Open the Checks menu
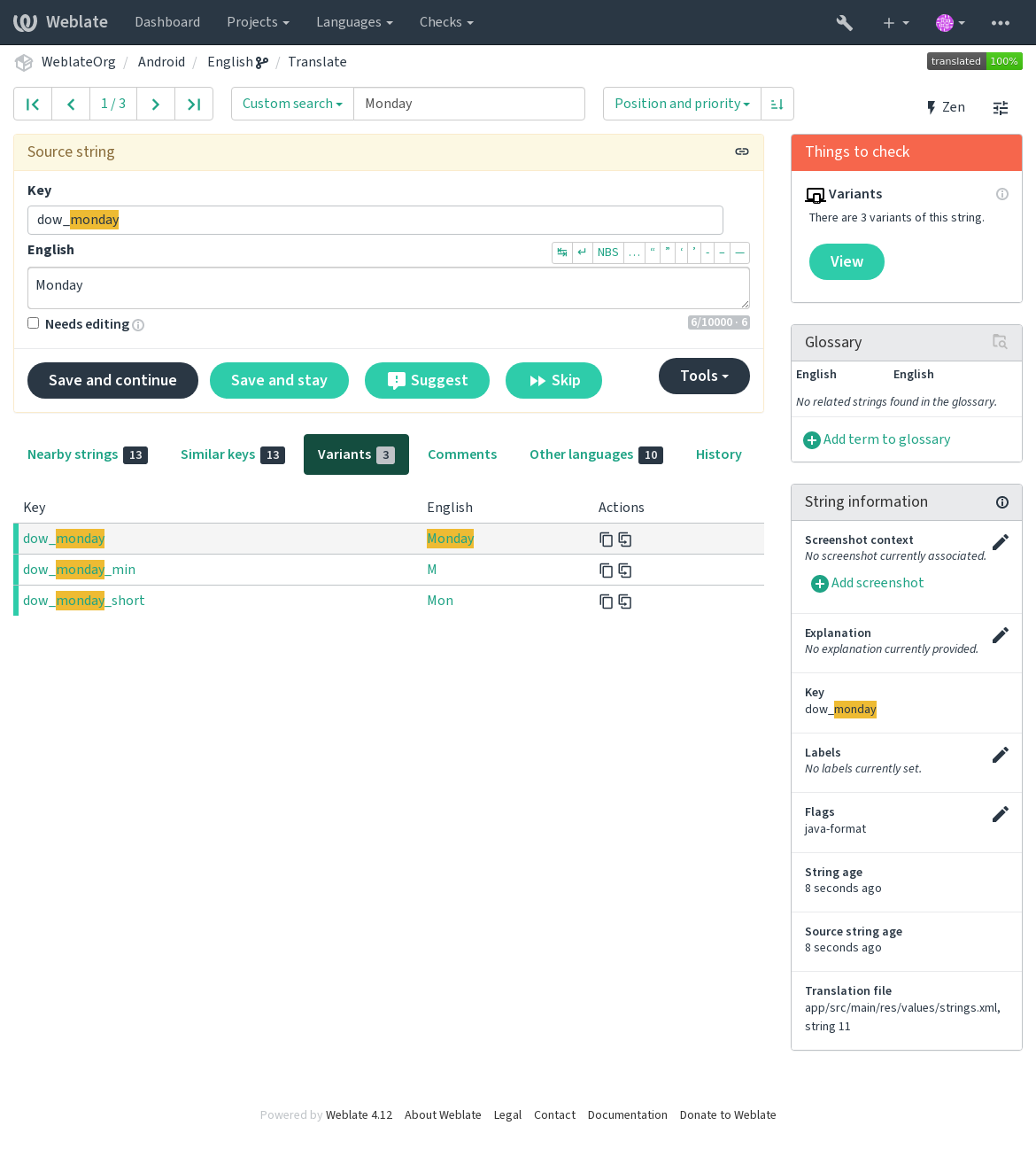This screenshot has width=1036, height=1149. (446, 22)
